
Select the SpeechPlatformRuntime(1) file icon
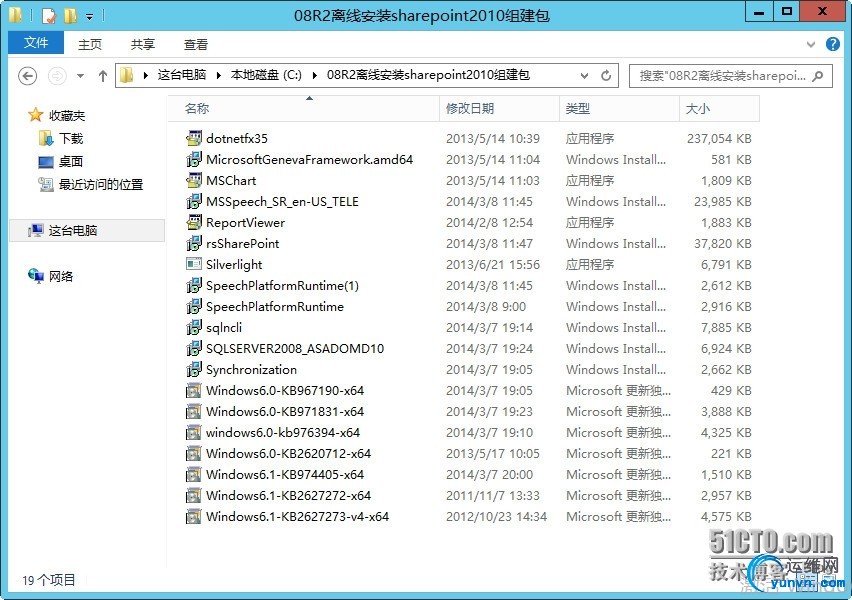(x=194, y=285)
